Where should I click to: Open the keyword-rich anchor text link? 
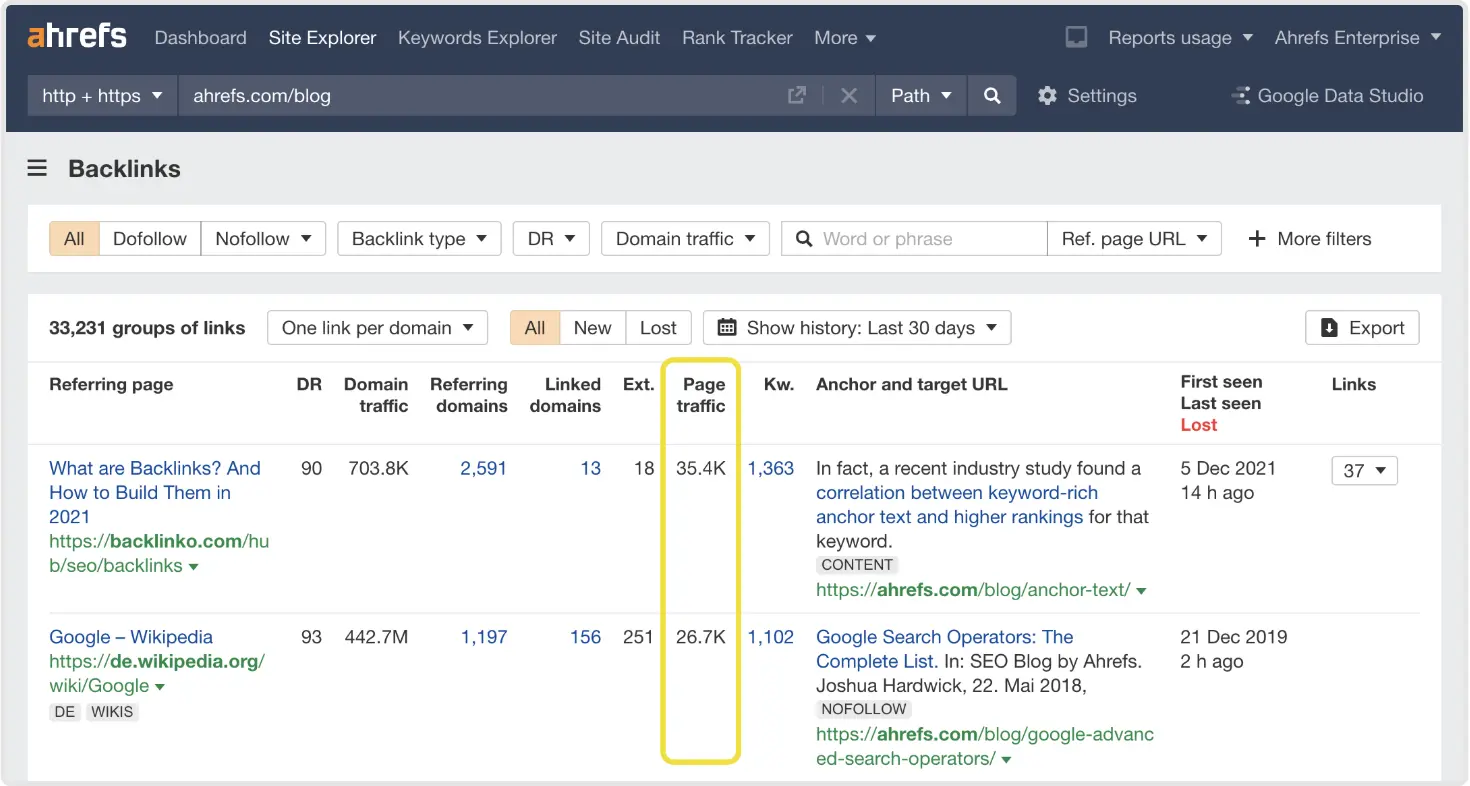click(x=956, y=505)
